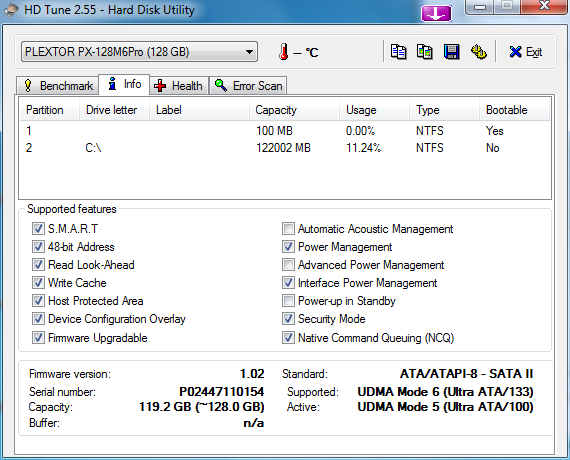The image size is (570, 460).
Task: Click the Exit button
Action: pyautogui.click(x=526, y=52)
